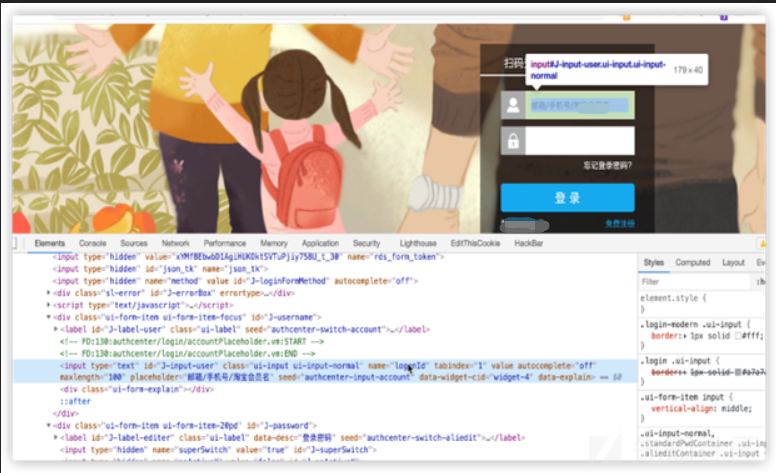Click the Filter box in Styles panel

pos(695,282)
